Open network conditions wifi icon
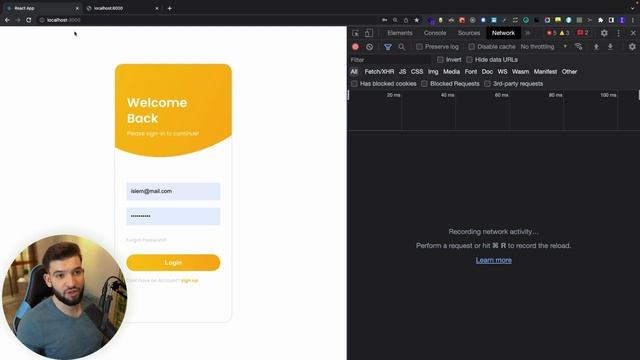This screenshot has height=360, width=640. coord(578,47)
